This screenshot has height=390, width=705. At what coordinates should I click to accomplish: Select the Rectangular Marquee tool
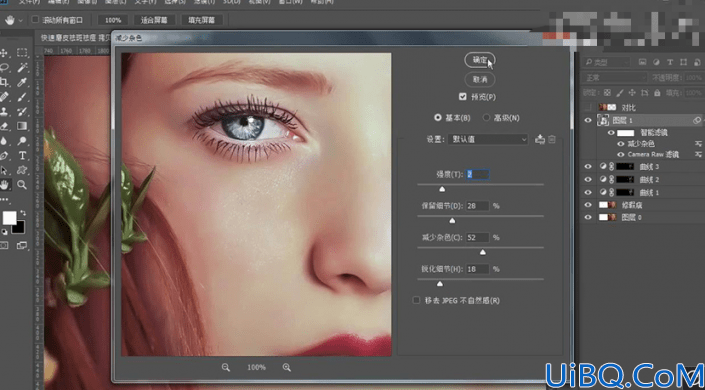pos(22,53)
